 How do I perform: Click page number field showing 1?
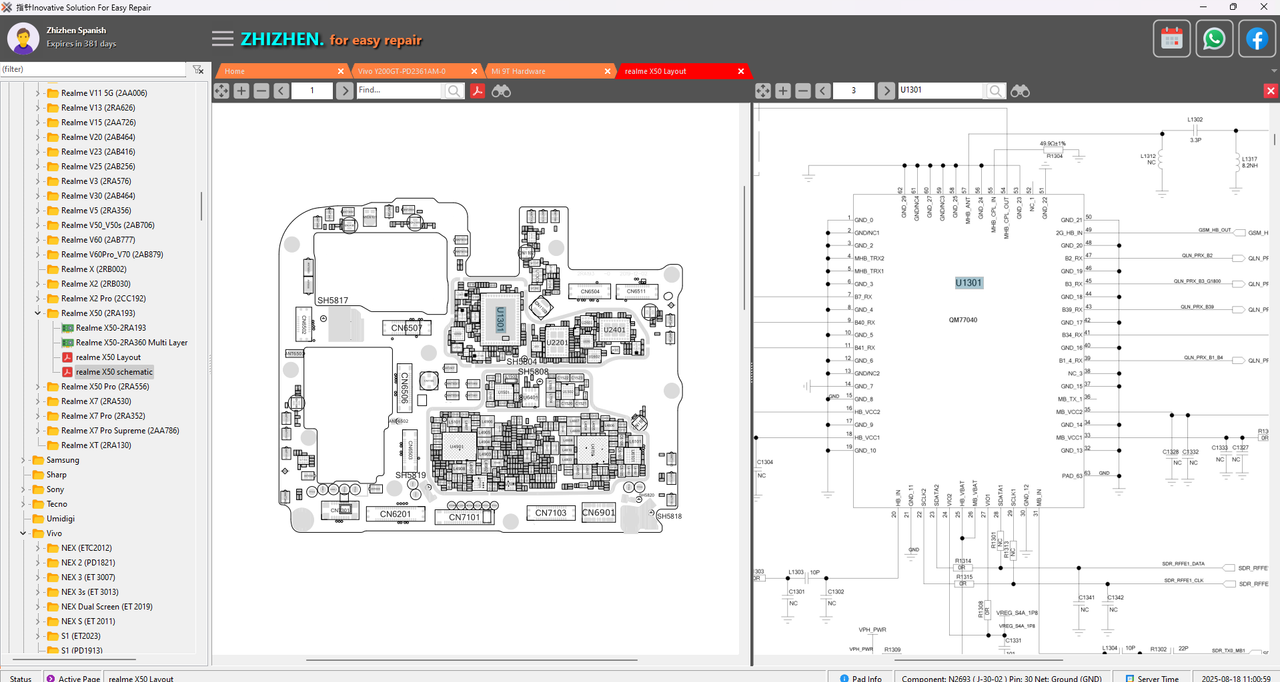pyautogui.click(x=313, y=91)
